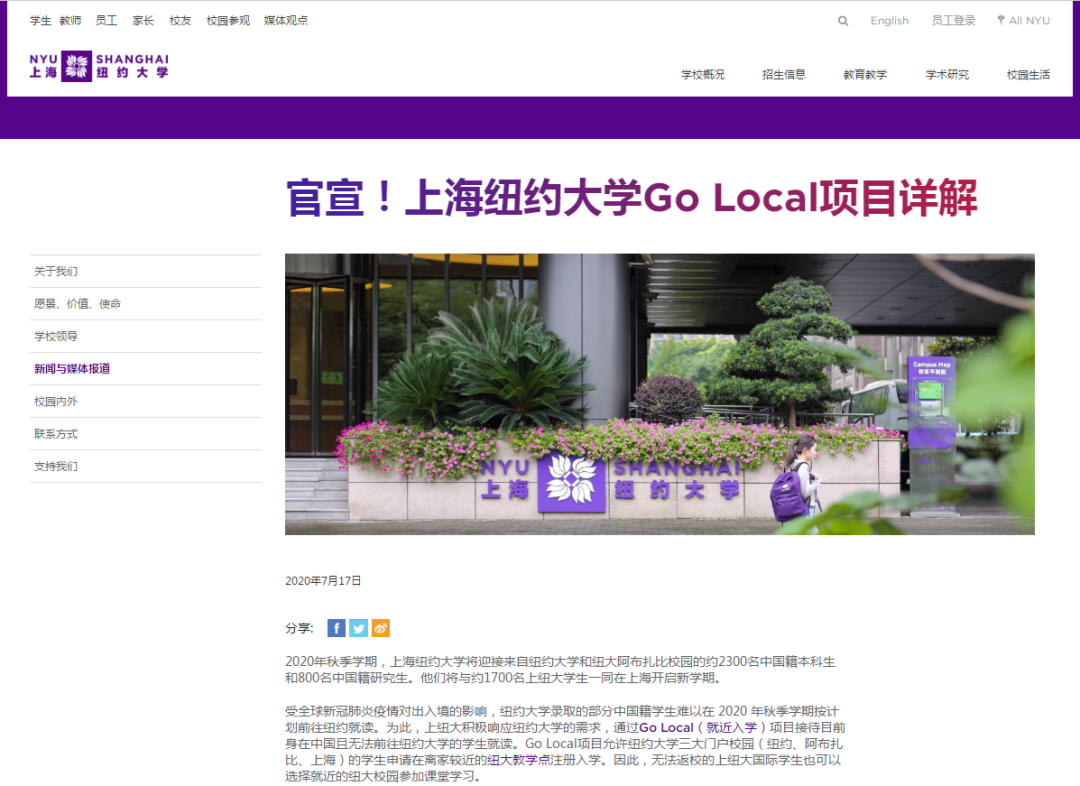The width and height of the screenshot is (1080, 786).
Task: Open the 纽大教学点 hyperlink in article
Action: (x=518, y=760)
